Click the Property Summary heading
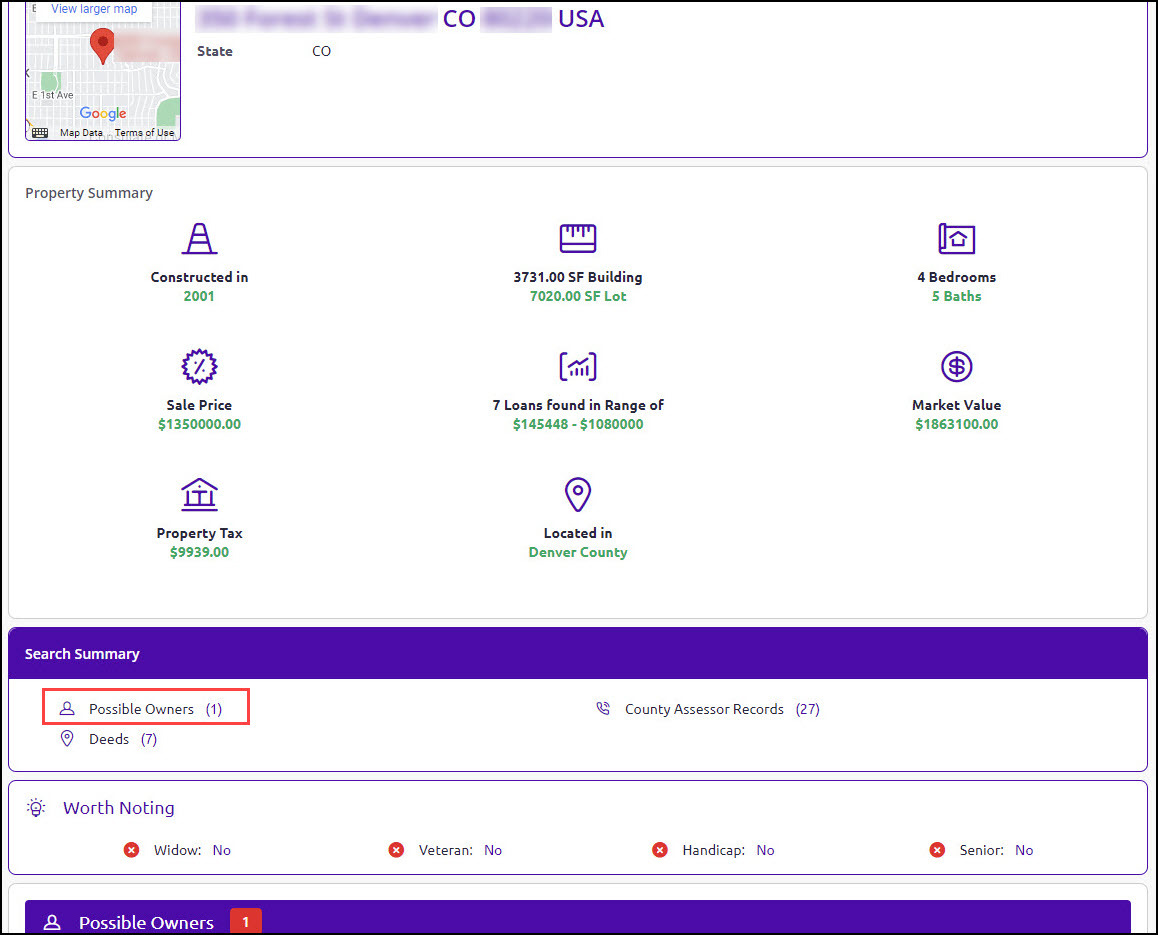Viewport: 1158px width, 935px height. pyautogui.click(x=89, y=193)
